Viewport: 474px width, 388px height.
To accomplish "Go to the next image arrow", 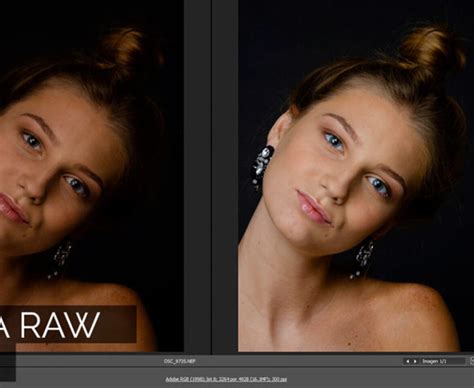I will click(x=415, y=361).
